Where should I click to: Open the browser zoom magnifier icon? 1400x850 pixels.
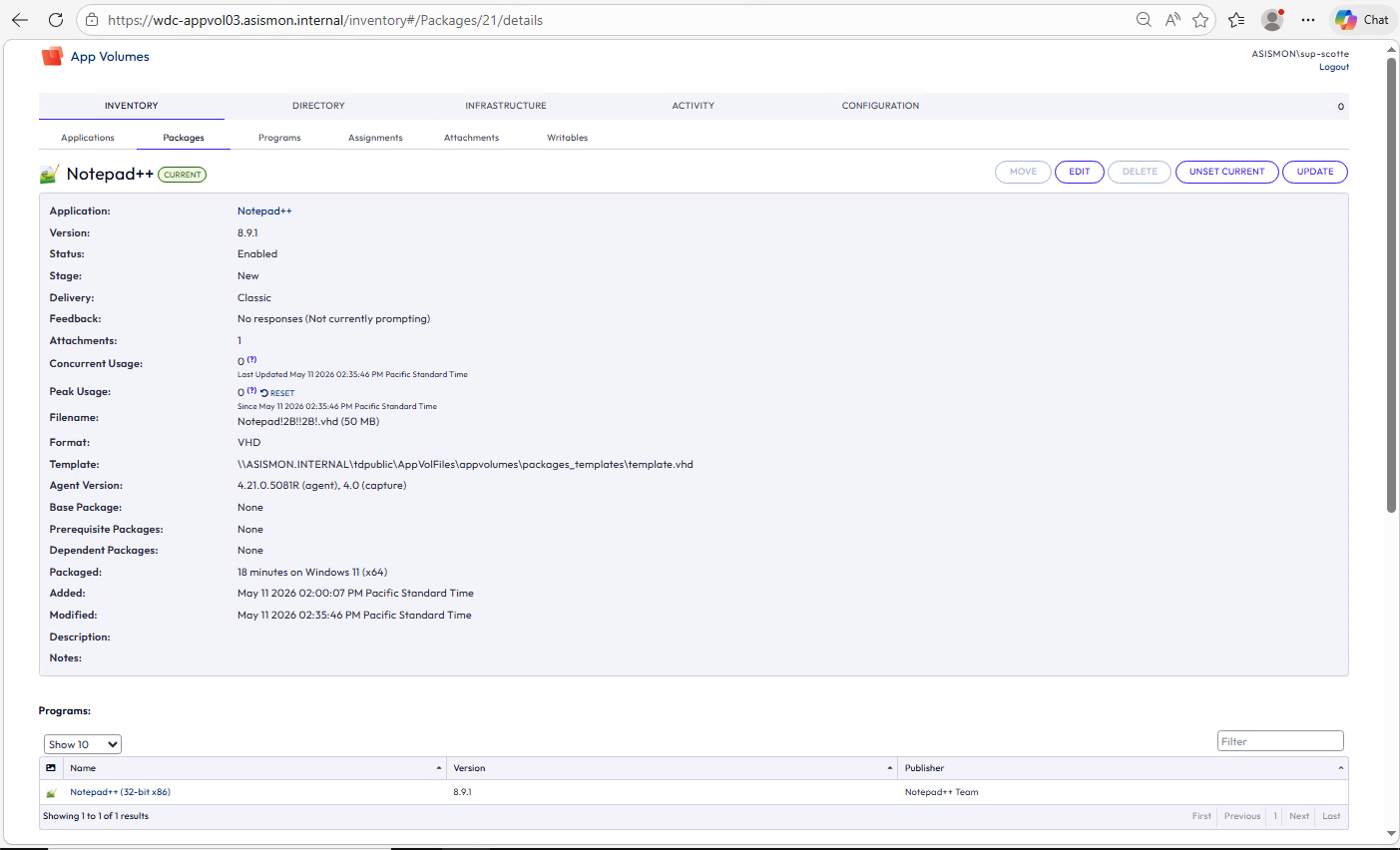[1144, 20]
